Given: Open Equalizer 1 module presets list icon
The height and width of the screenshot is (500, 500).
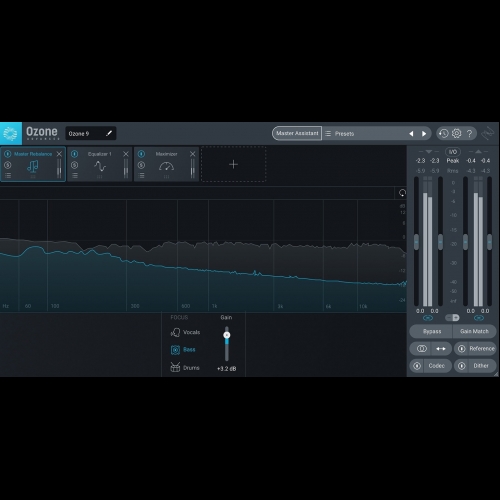Looking at the screenshot, I should point(75,175).
